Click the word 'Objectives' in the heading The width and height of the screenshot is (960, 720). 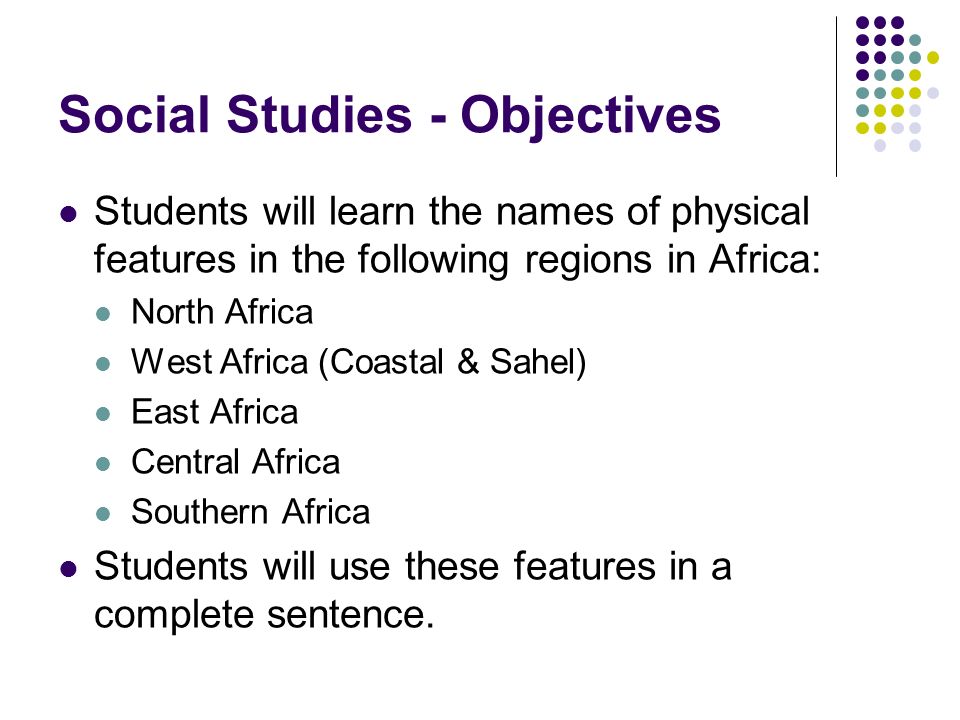point(591,116)
